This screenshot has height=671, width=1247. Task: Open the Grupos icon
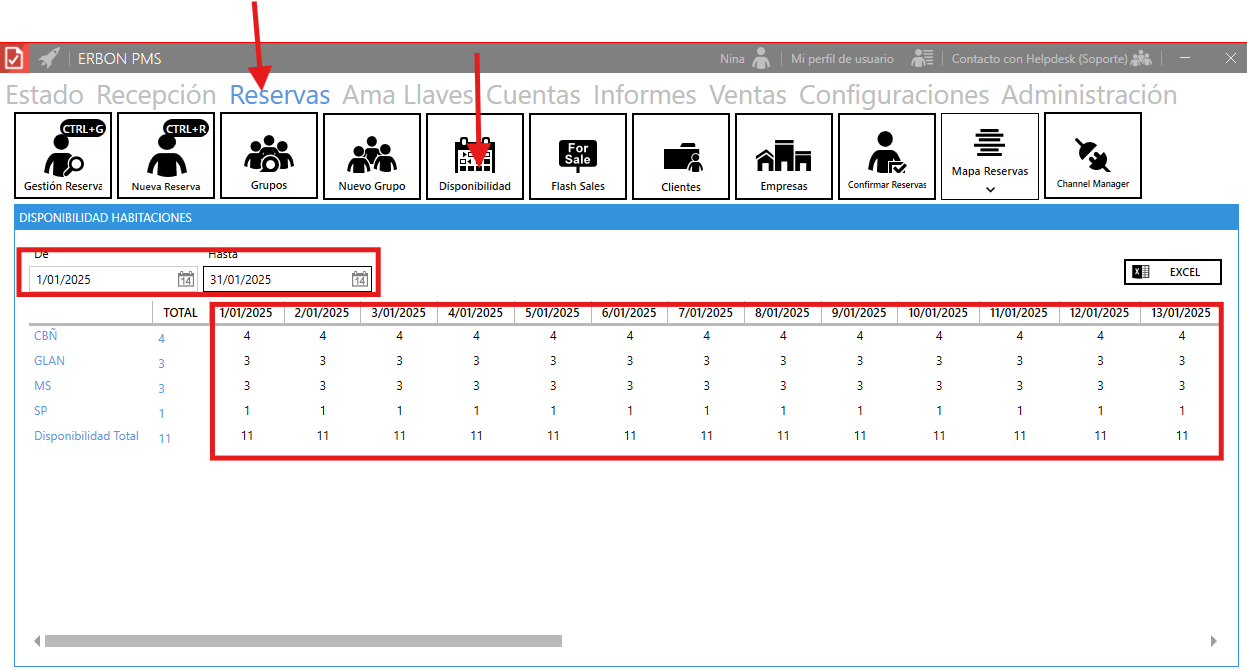coord(269,155)
